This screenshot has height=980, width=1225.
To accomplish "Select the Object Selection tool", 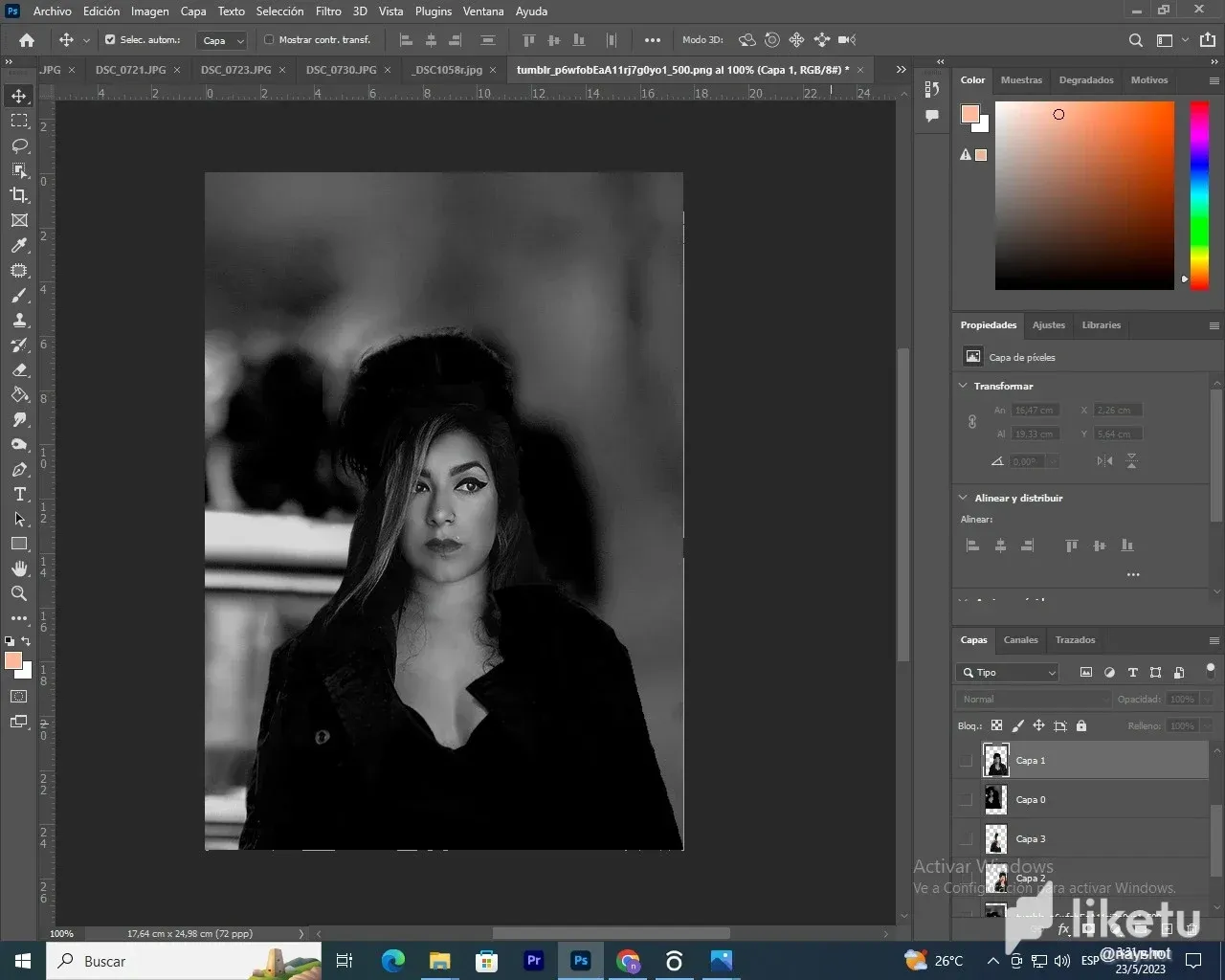I will click(19, 170).
